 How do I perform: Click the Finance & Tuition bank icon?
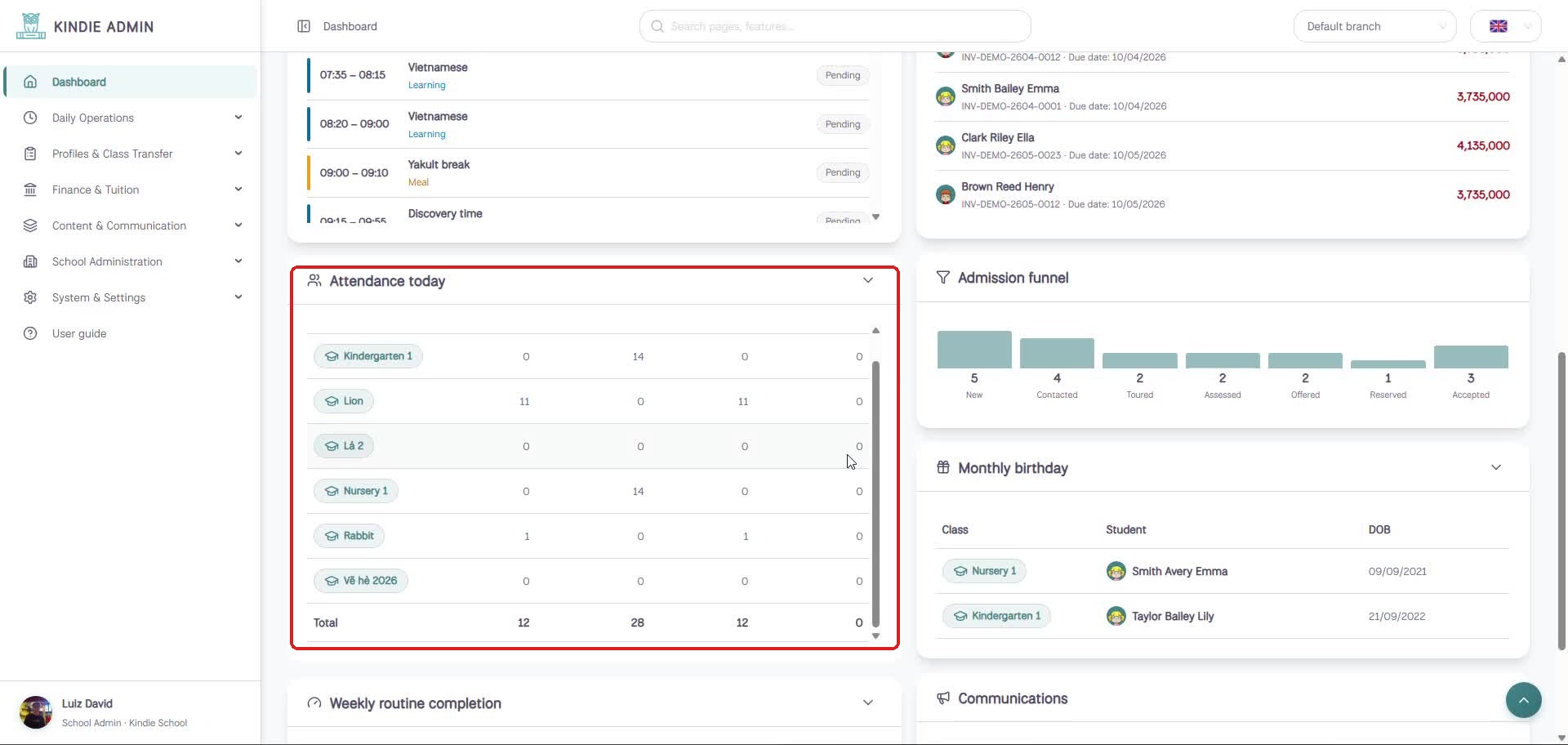30,190
